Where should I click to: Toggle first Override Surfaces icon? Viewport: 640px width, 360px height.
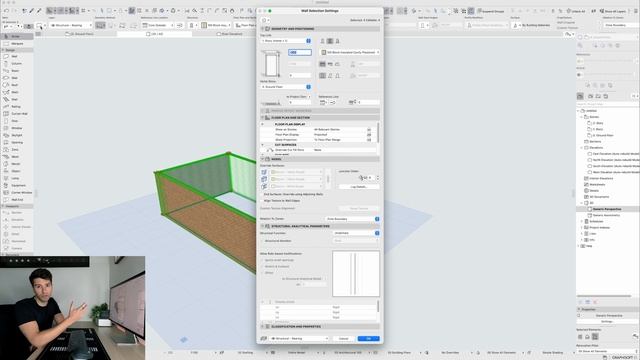[x=264, y=172]
